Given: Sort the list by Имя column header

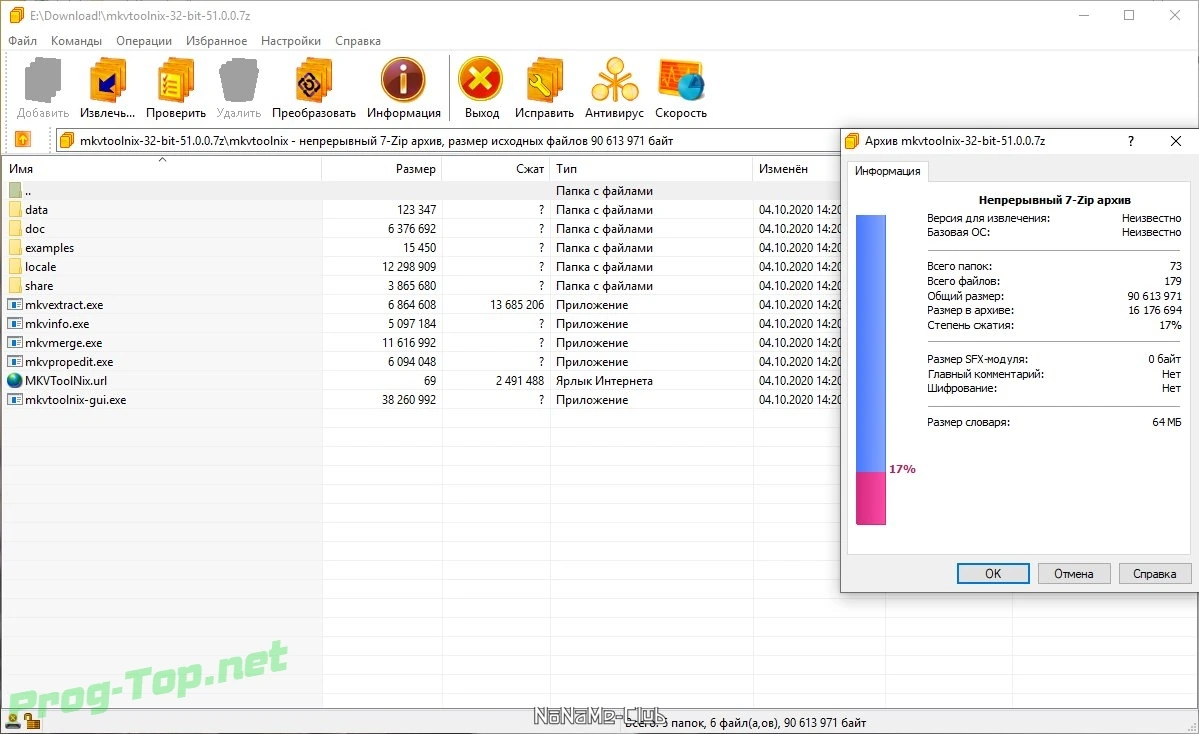Looking at the screenshot, I should pyautogui.click(x=161, y=168).
